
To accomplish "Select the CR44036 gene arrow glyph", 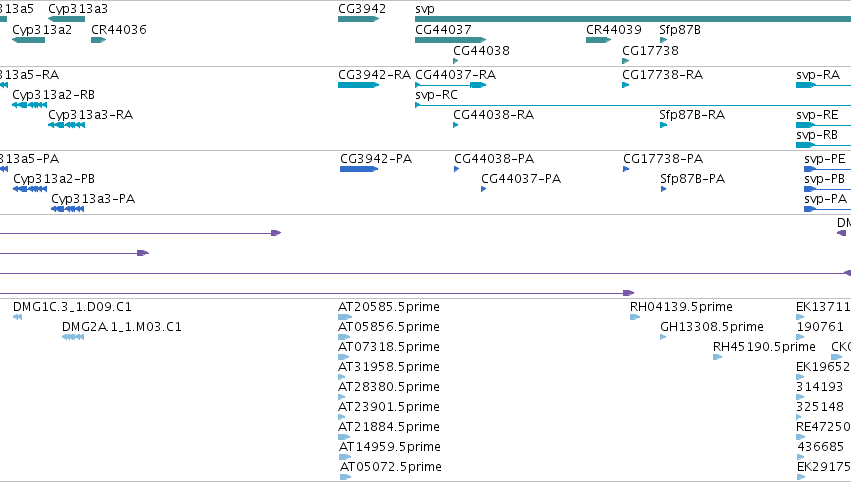I will point(98,40).
